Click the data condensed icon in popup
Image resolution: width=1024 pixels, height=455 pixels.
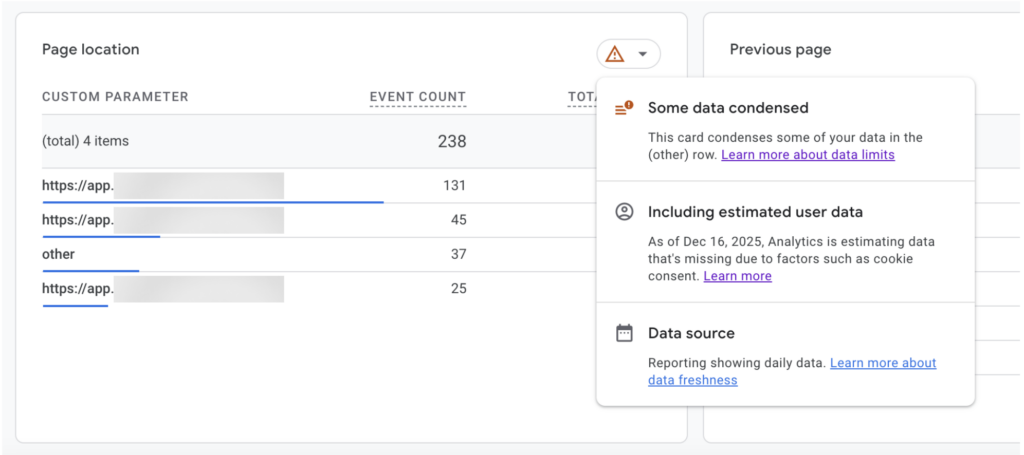click(624, 108)
